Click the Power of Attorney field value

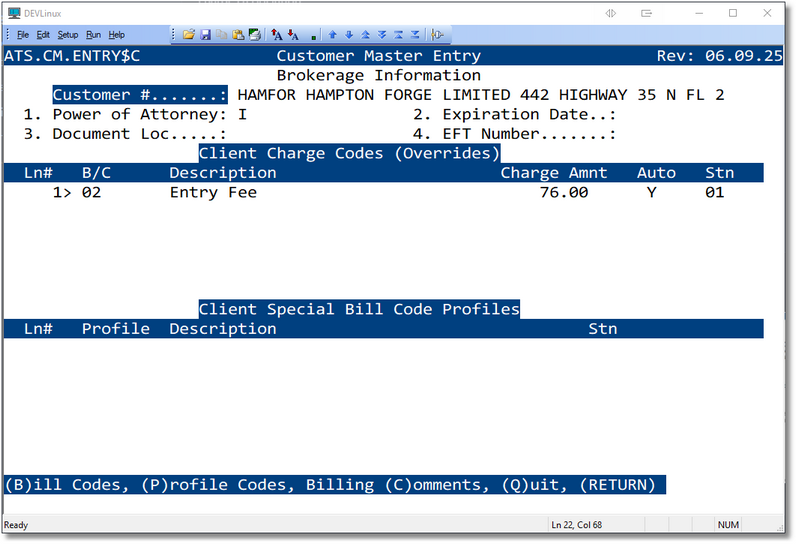coord(242,114)
